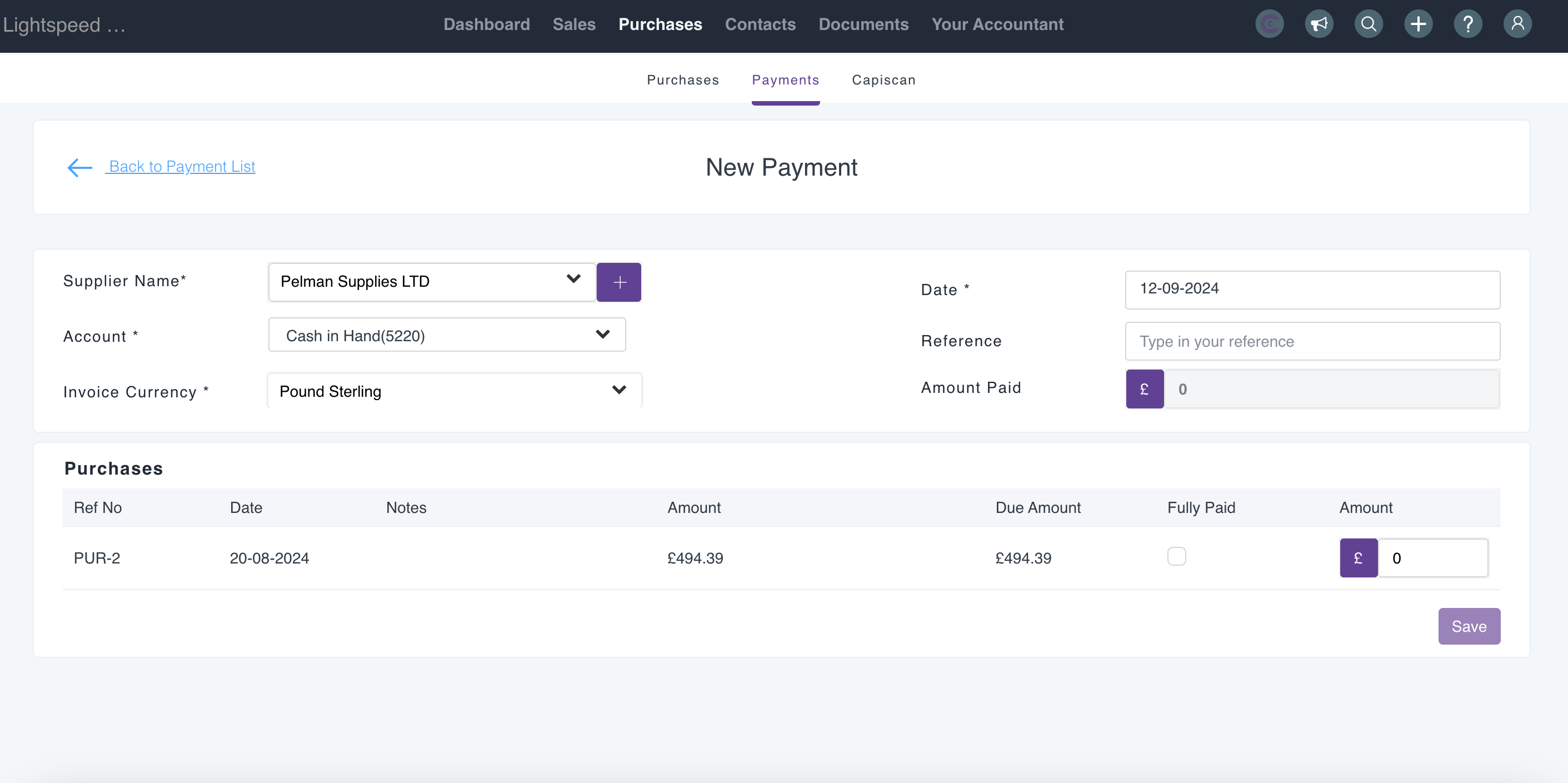Click the Reference input field

click(x=1312, y=341)
